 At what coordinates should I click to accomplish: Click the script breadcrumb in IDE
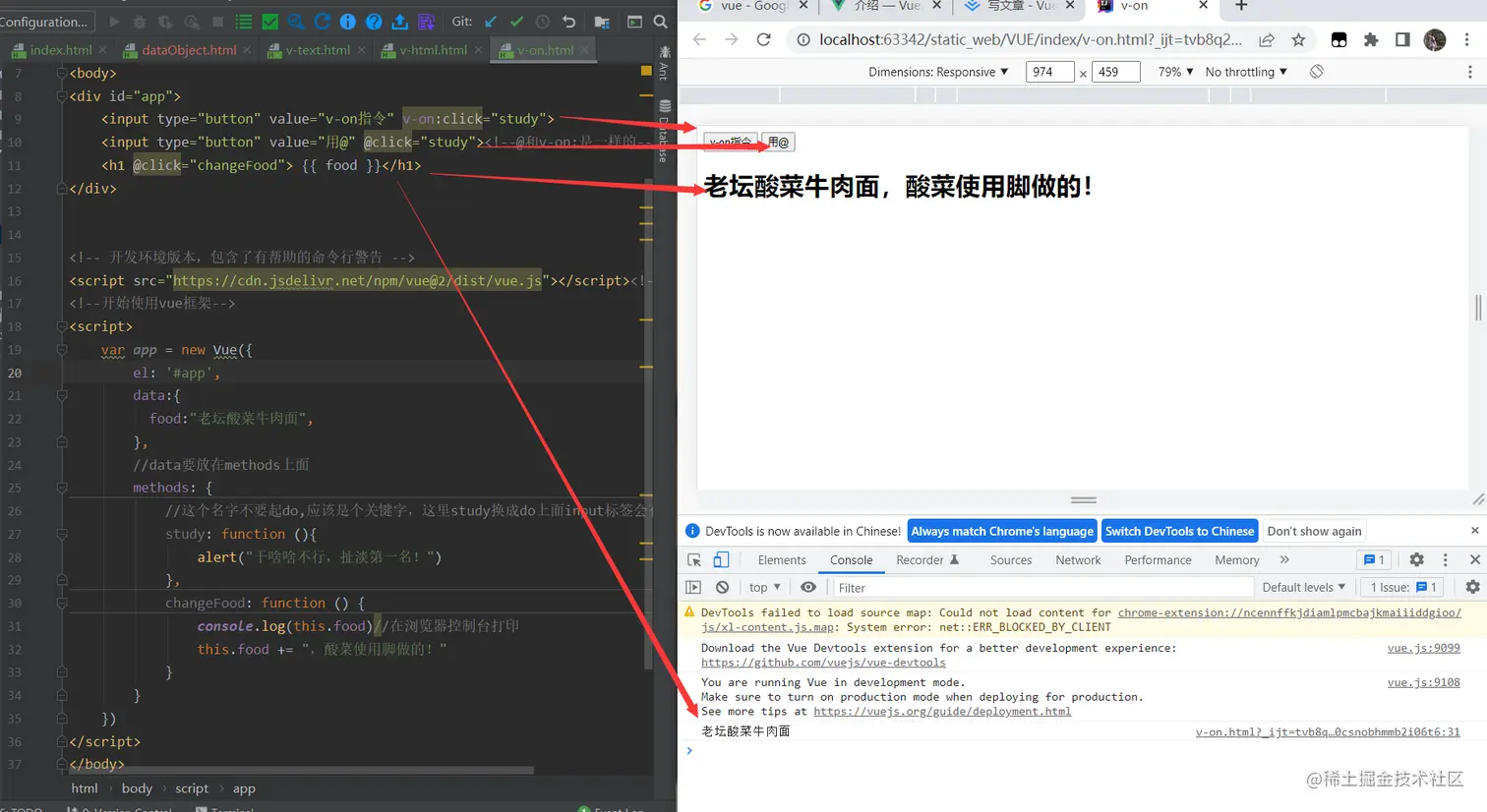point(192,788)
